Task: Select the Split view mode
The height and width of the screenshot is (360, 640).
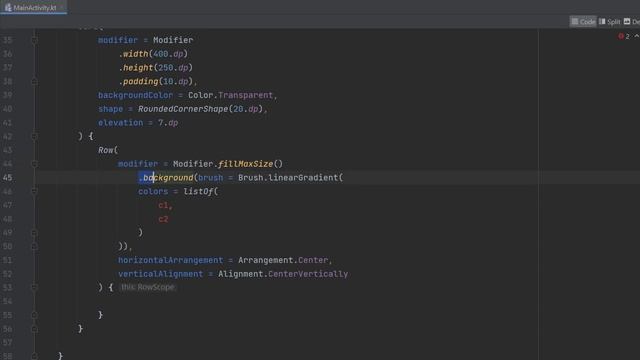Action: coord(609,22)
